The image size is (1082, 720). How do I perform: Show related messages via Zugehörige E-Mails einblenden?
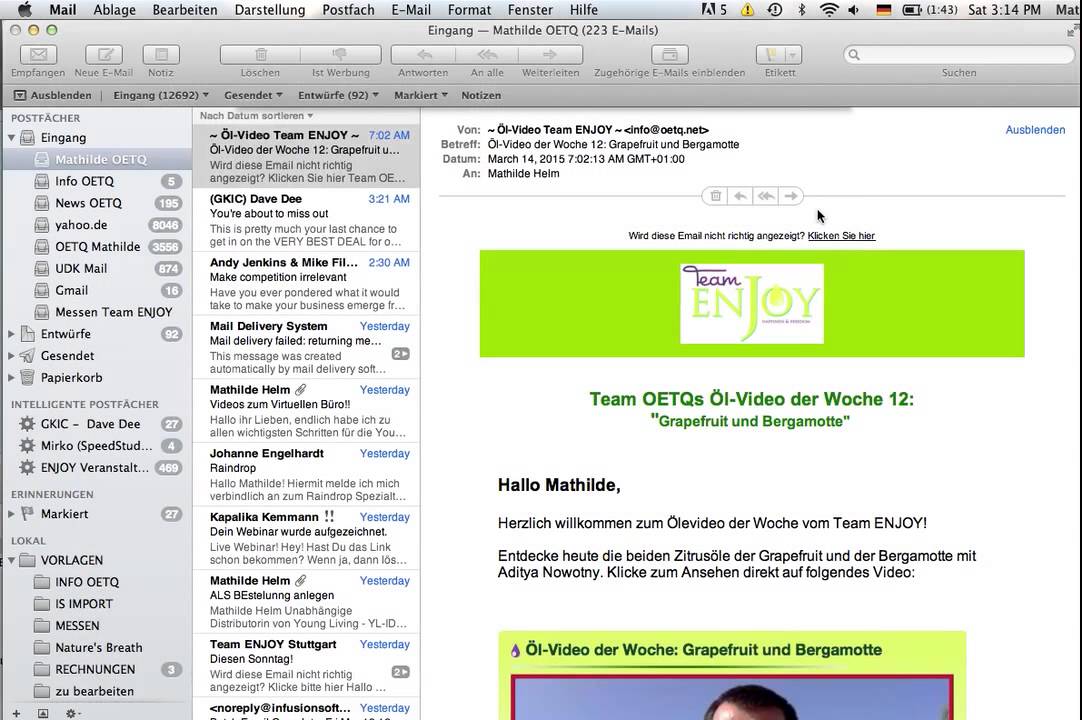coord(669,55)
